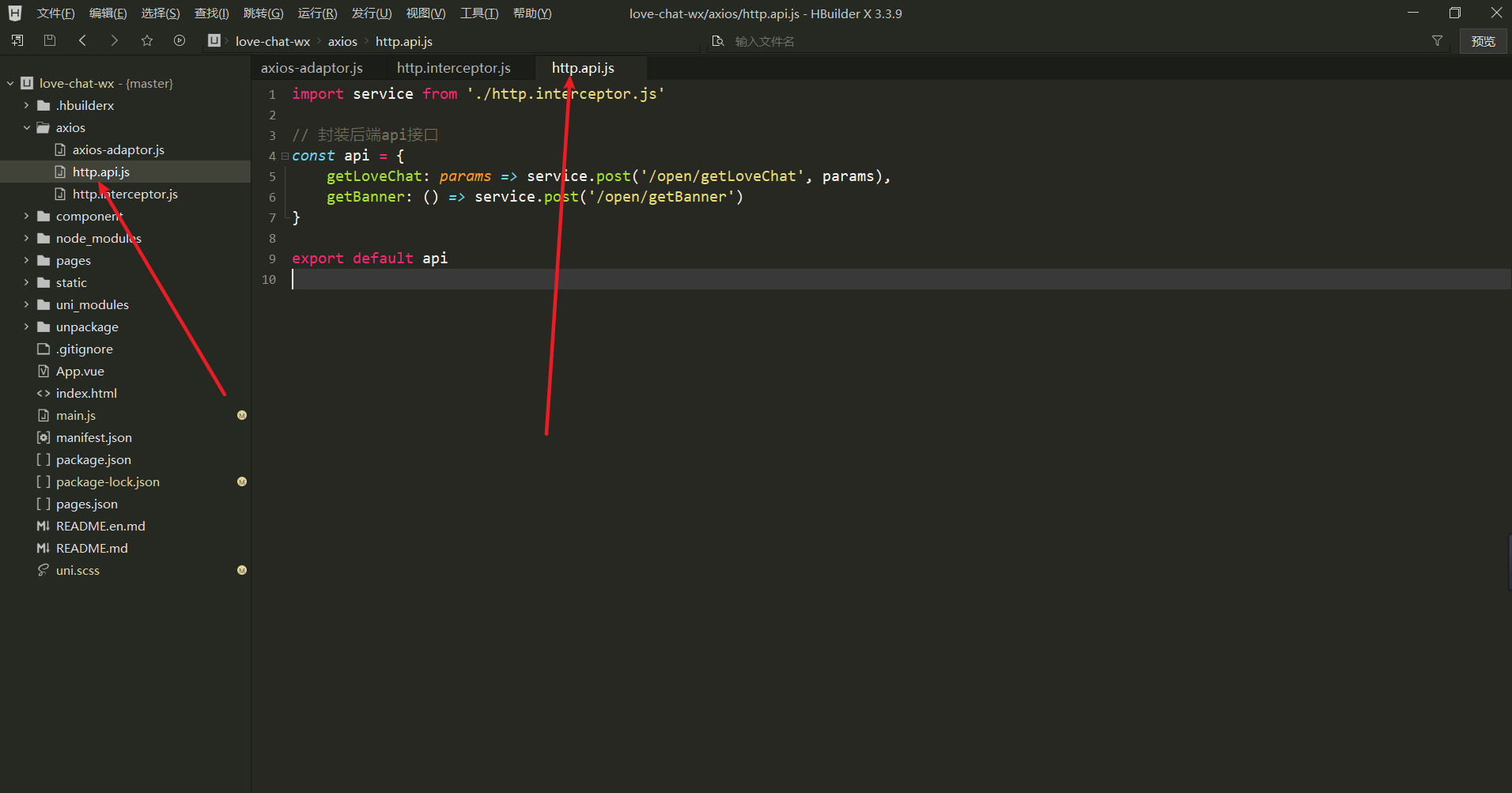Open the 跳转(G) menu
Viewport: 1512px width, 793px height.
(263, 13)
